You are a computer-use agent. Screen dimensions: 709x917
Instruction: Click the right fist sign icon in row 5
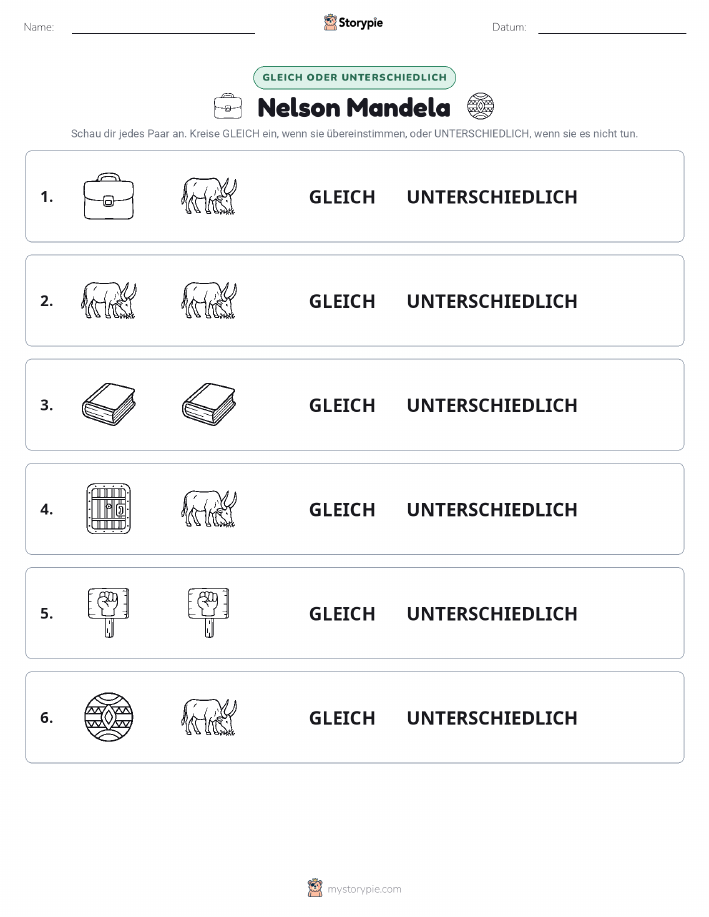tap(209, 613)
